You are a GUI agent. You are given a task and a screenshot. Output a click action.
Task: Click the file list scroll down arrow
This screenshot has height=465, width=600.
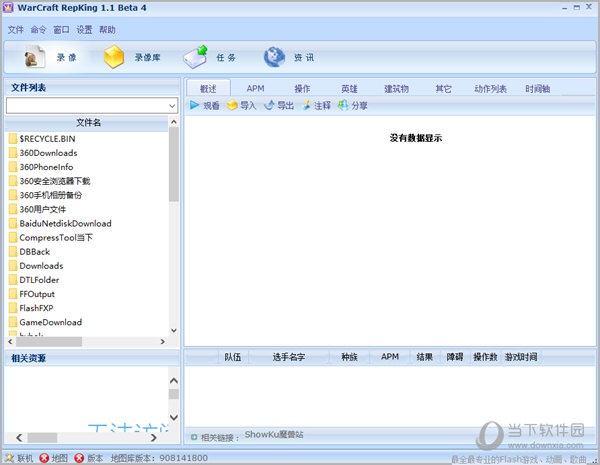tap(174, 330)
